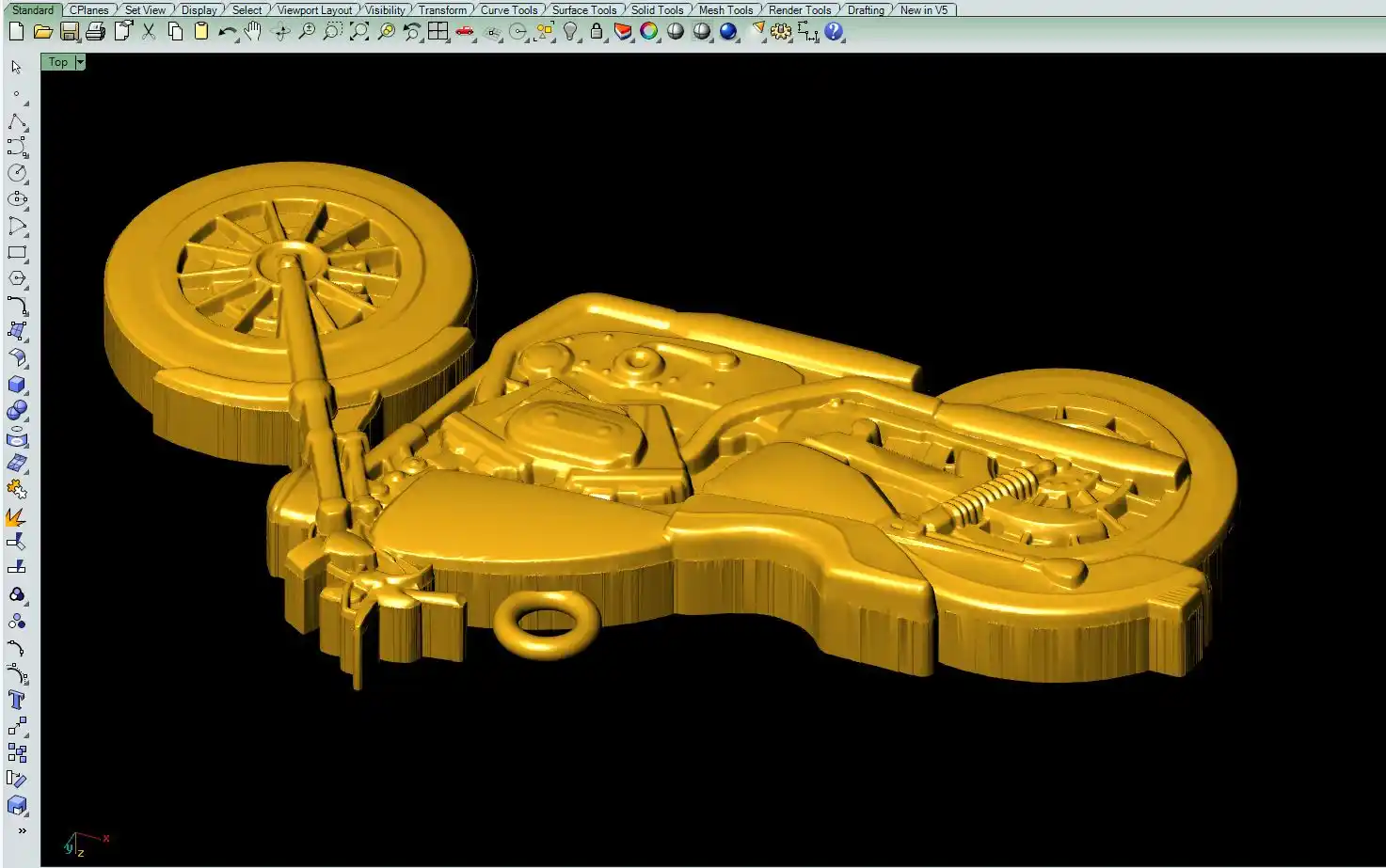The height and width of the screenshot is (868, 1386).
Task: Select the Pan view hand tool
Action: pyautogui.click(x=252, y=31)
